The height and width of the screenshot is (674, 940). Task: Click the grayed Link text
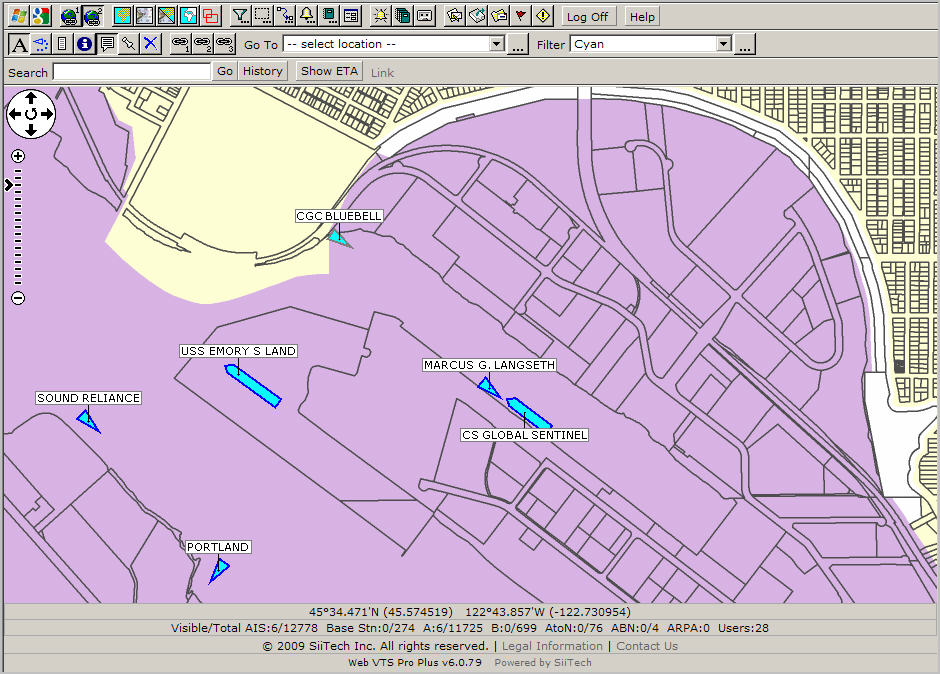(382, 73)
